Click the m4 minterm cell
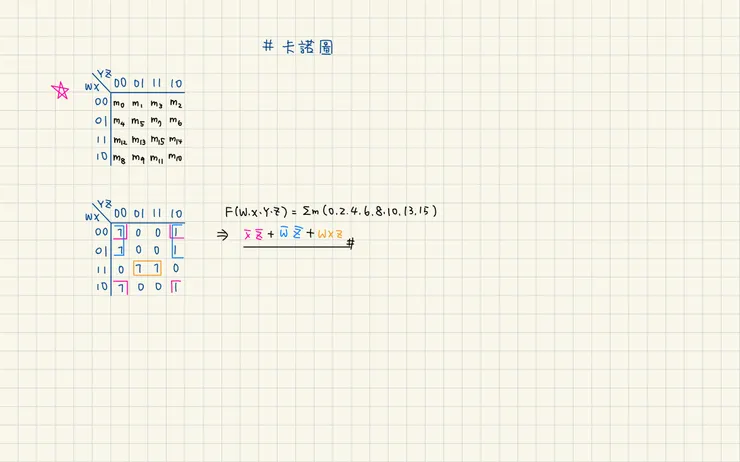Screen dimensions: 740x462 click(119, 123)
